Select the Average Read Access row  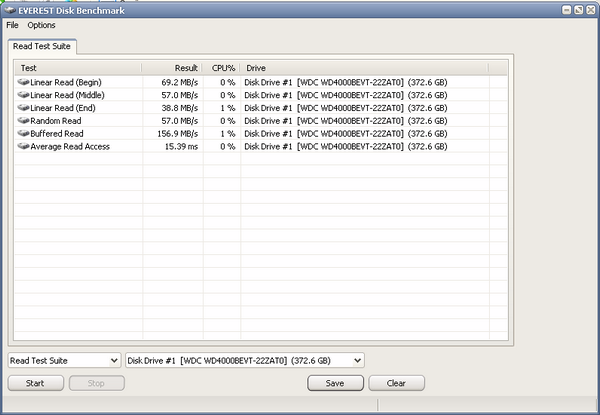(x=261, y=146)
